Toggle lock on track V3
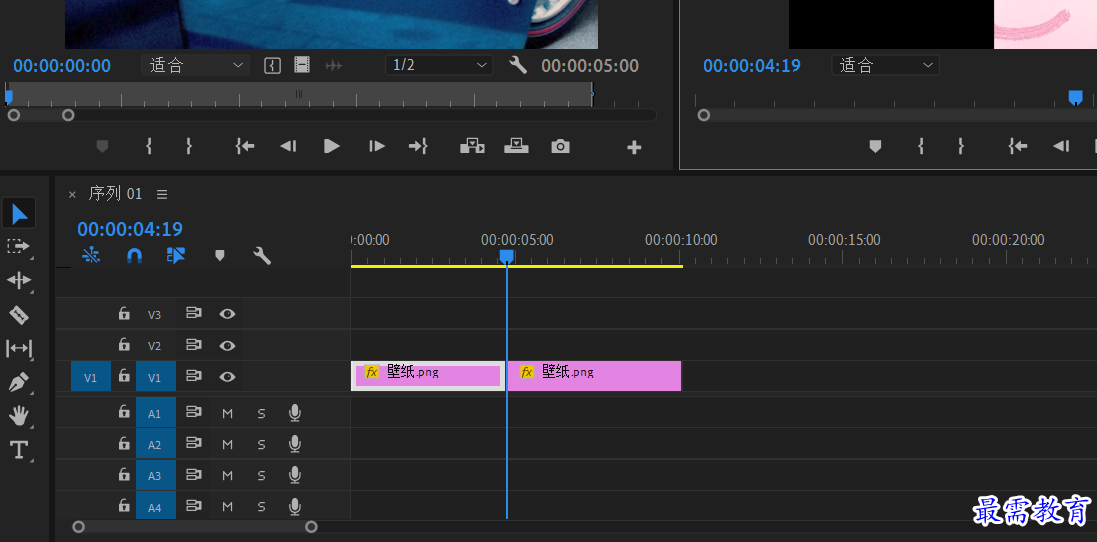The image size is (1097, 542). tap(124, 313)
